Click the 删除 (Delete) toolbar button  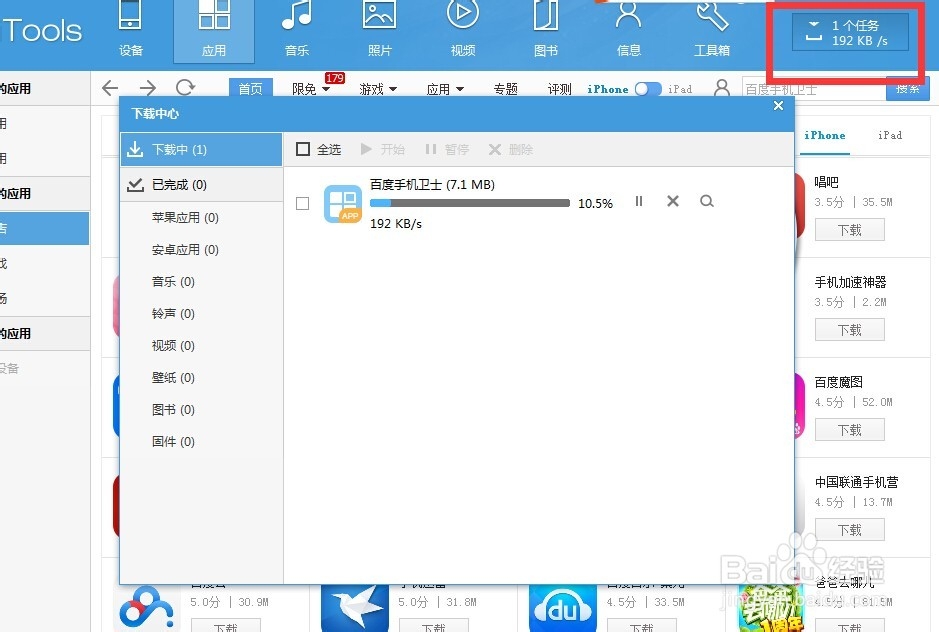(511, 149)
